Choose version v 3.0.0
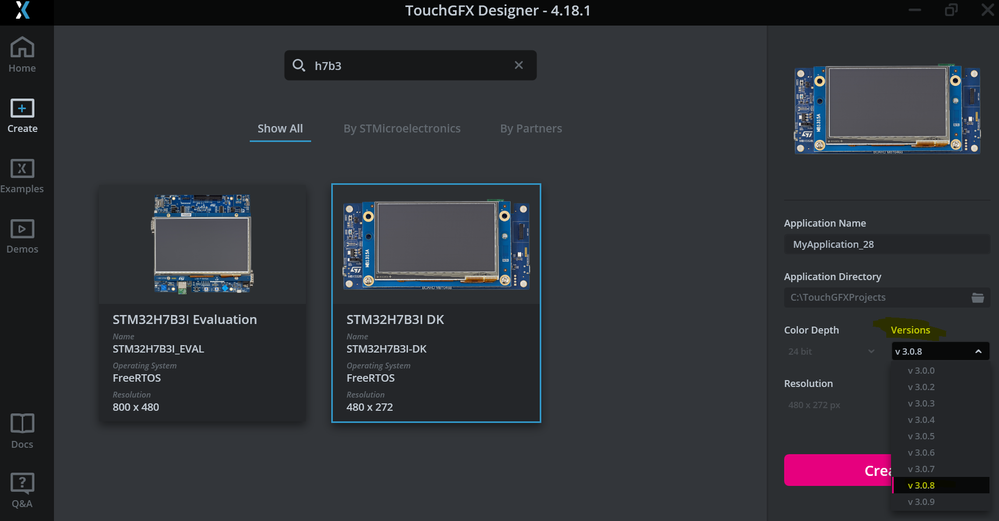 (940, 371)
